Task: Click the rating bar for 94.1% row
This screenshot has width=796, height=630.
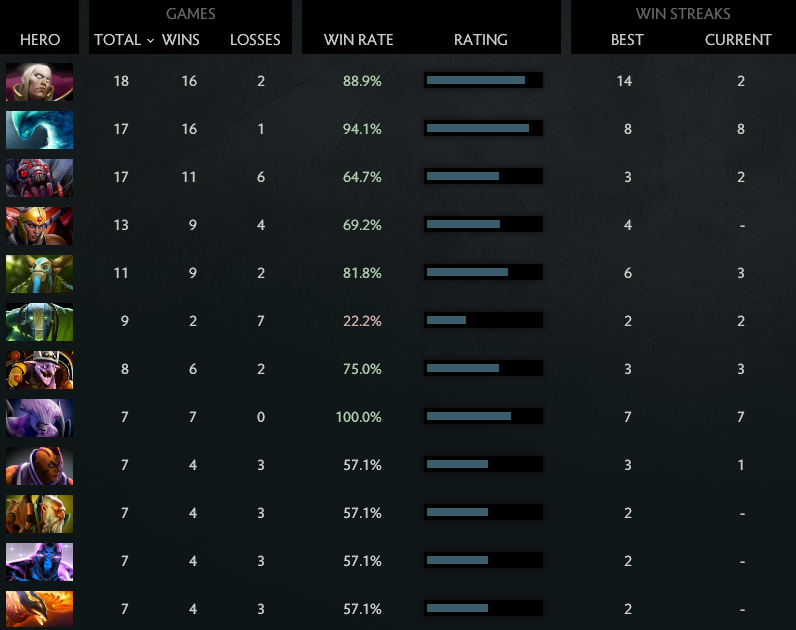Action: pos(483,128)
